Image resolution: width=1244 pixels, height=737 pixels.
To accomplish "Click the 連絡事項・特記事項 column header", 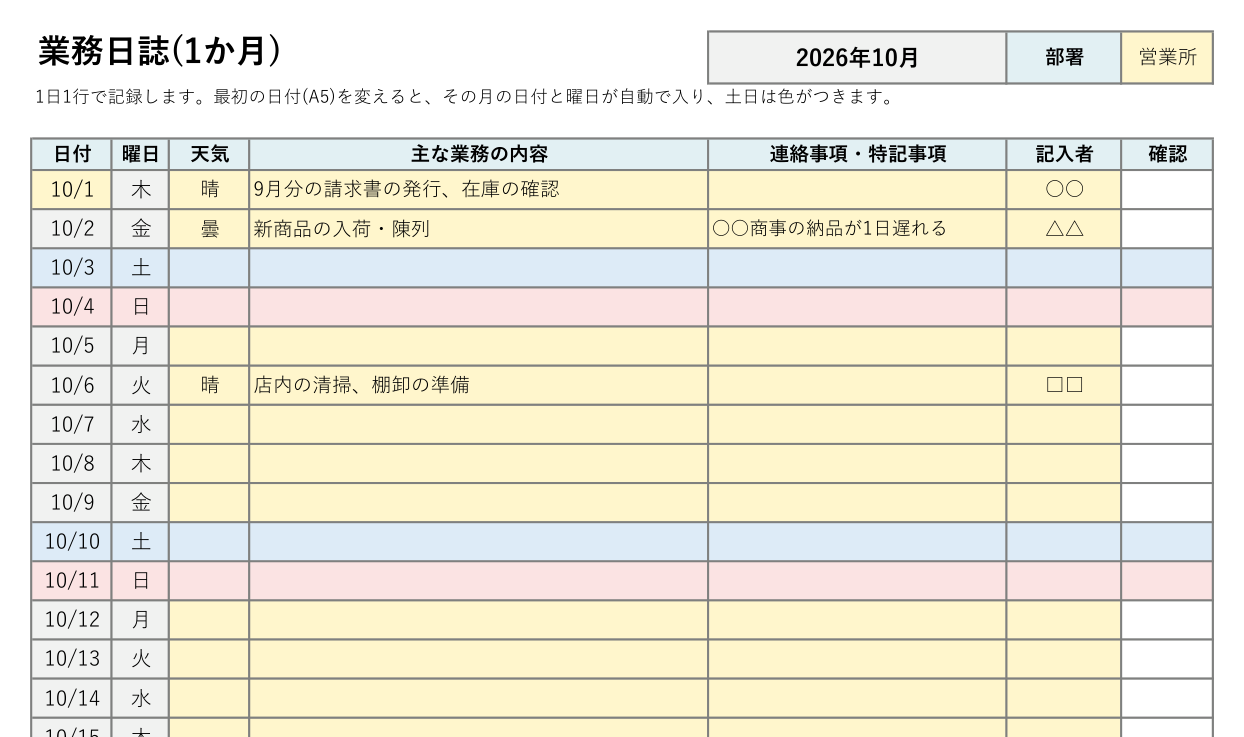I will point(857,154).
